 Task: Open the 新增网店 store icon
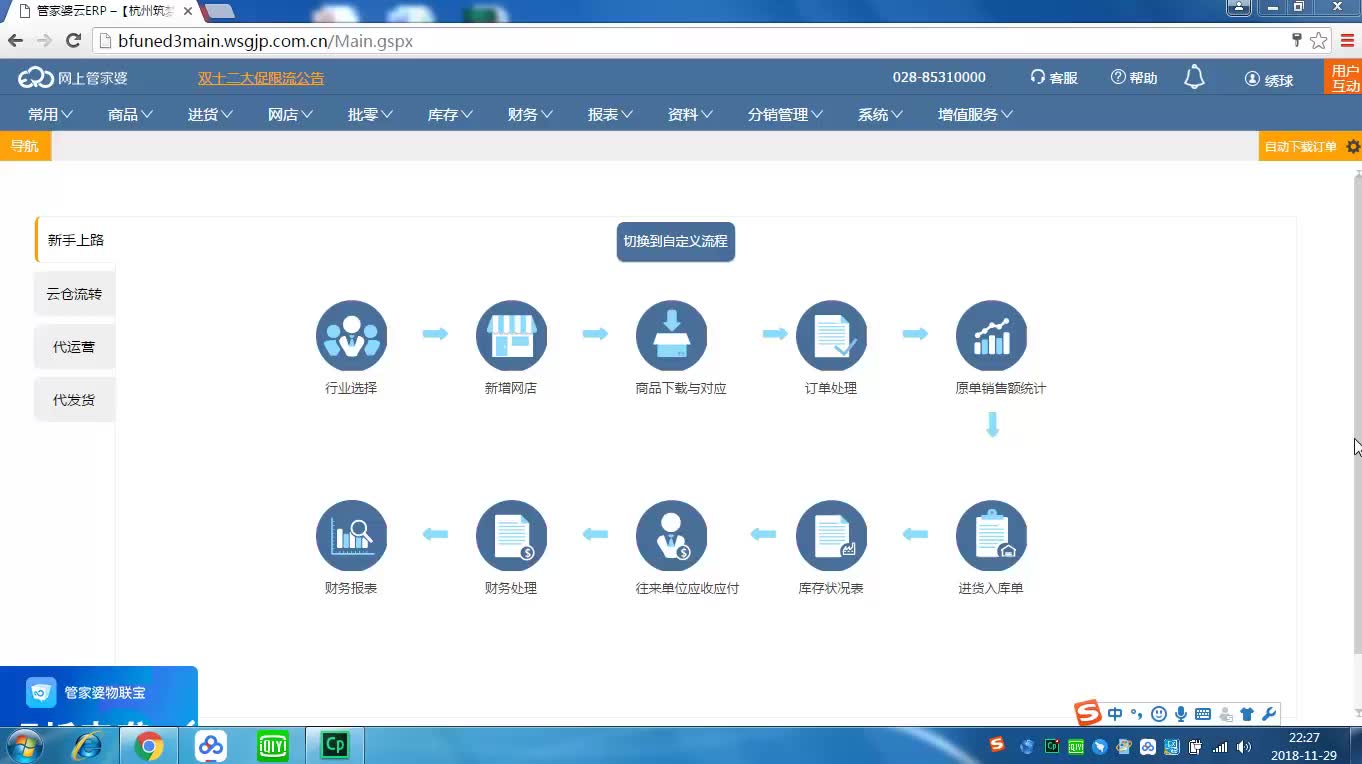511,336
